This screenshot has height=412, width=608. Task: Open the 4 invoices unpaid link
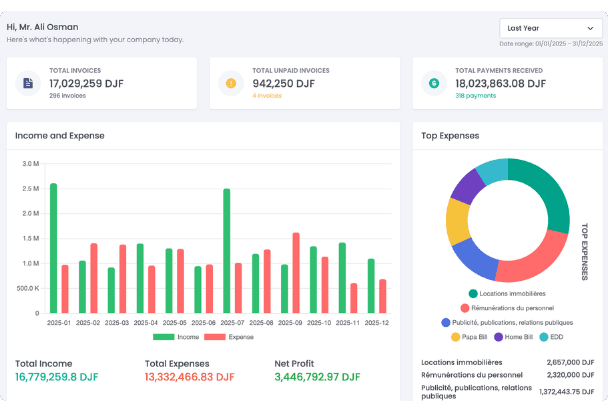coord(240,96)
